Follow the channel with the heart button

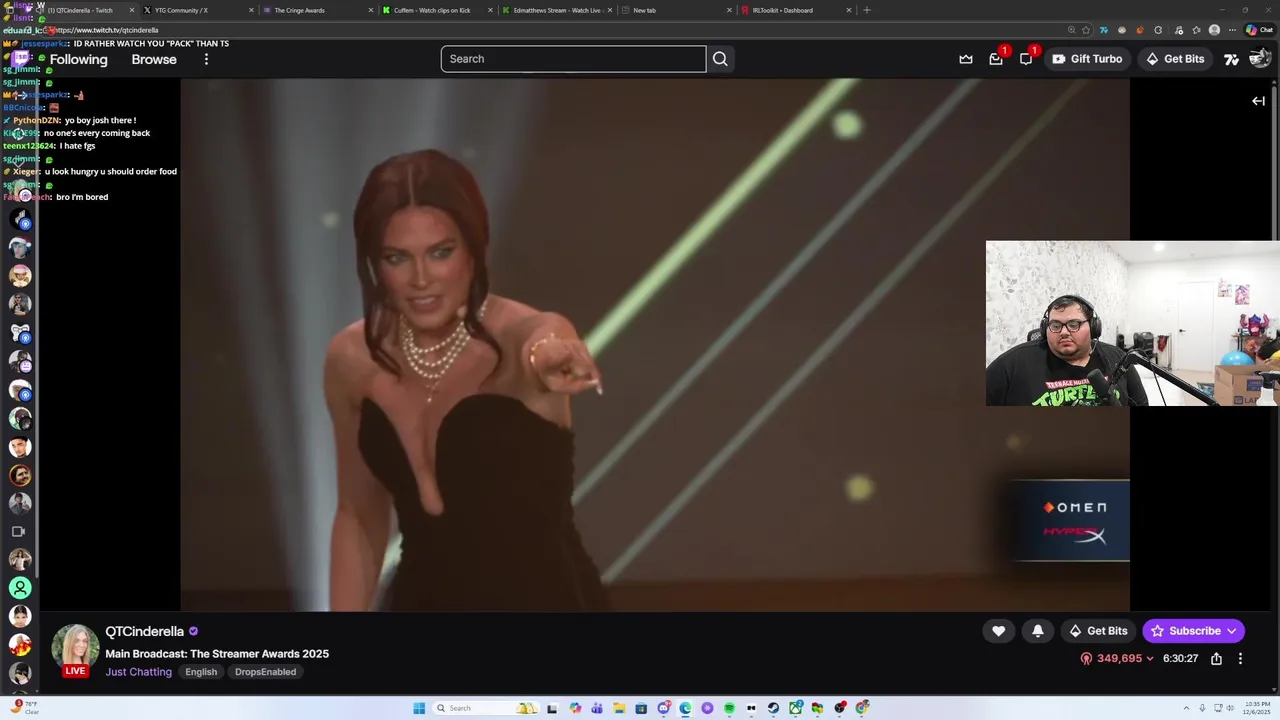pos(998,631)
